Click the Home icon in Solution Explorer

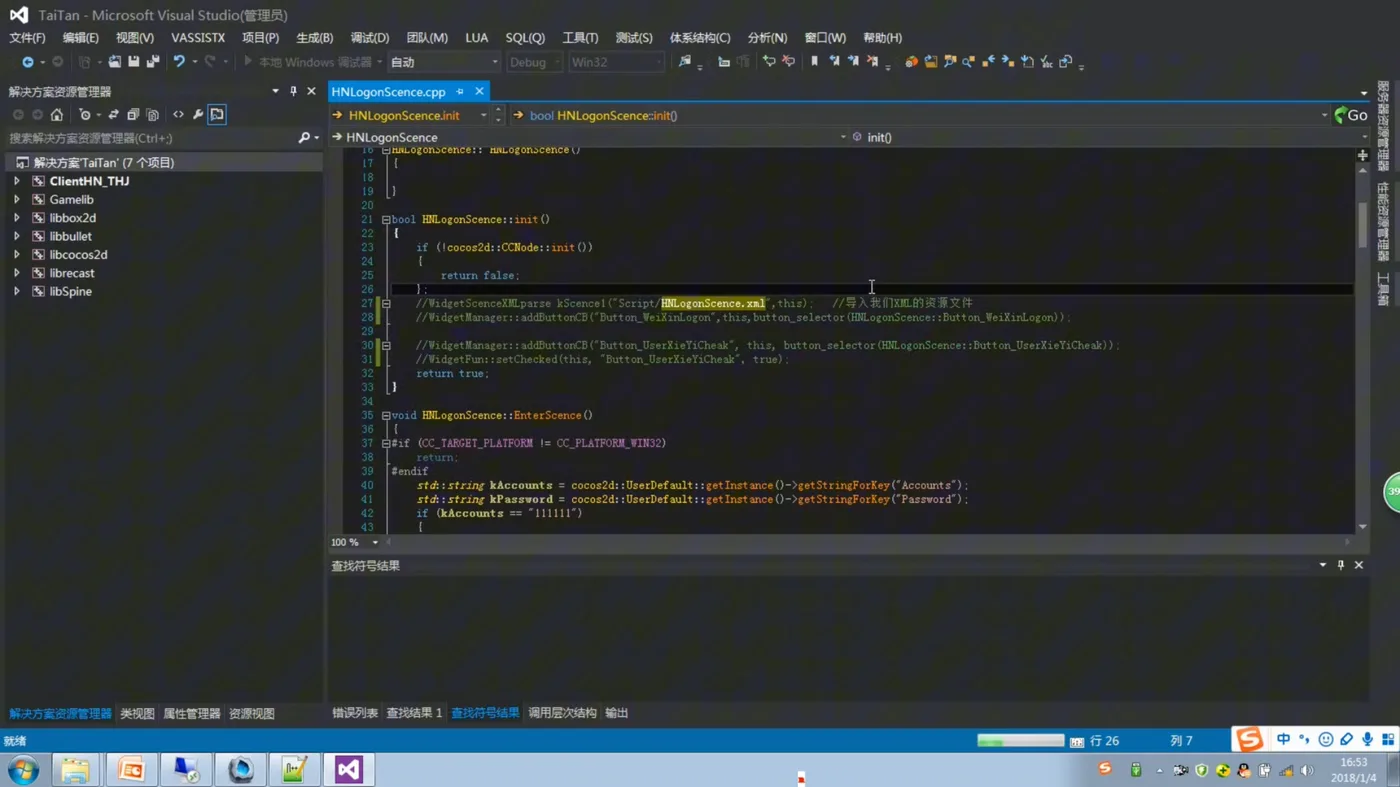(x=57, y=115)
